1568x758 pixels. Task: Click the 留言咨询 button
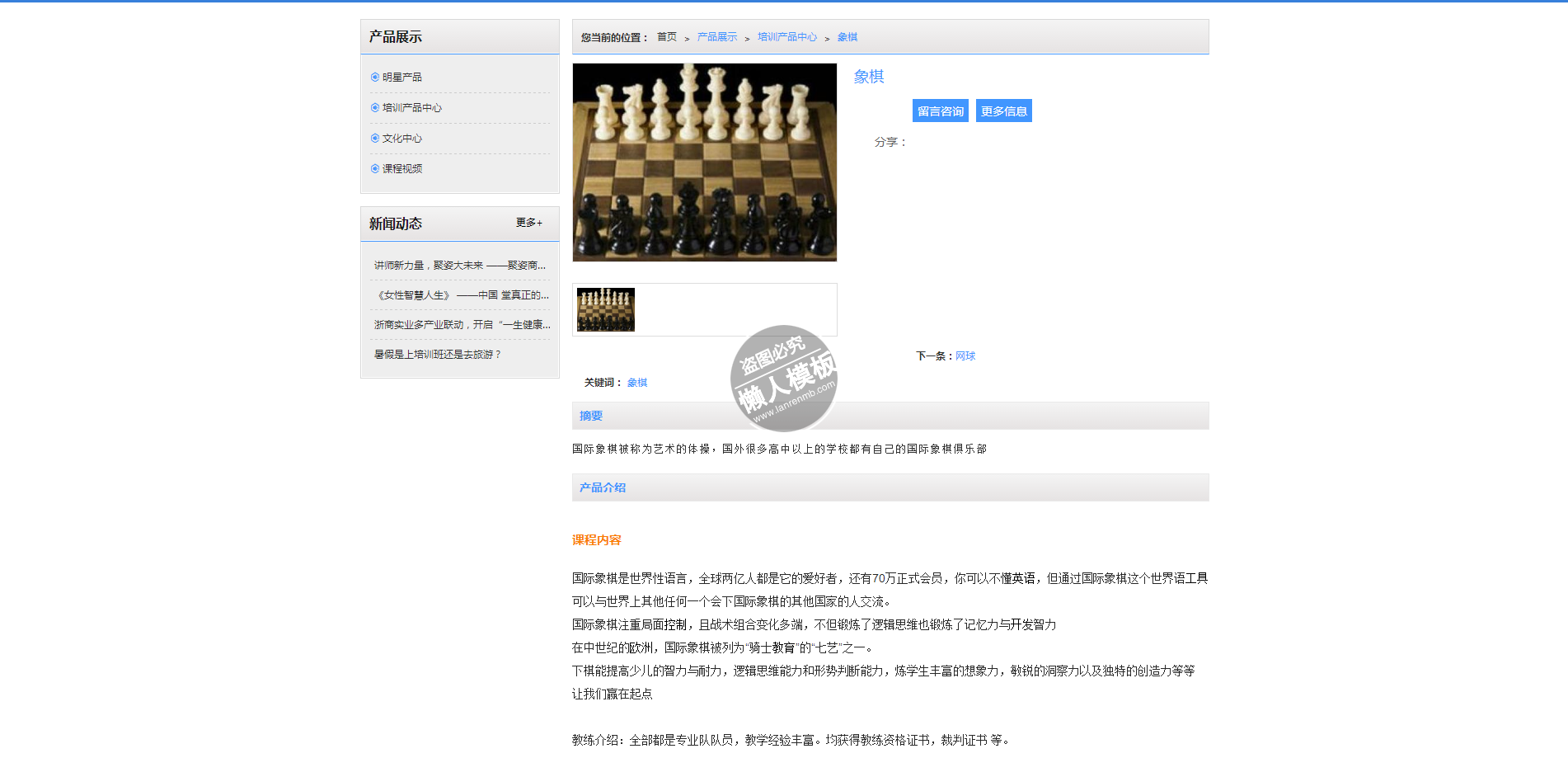940,111
